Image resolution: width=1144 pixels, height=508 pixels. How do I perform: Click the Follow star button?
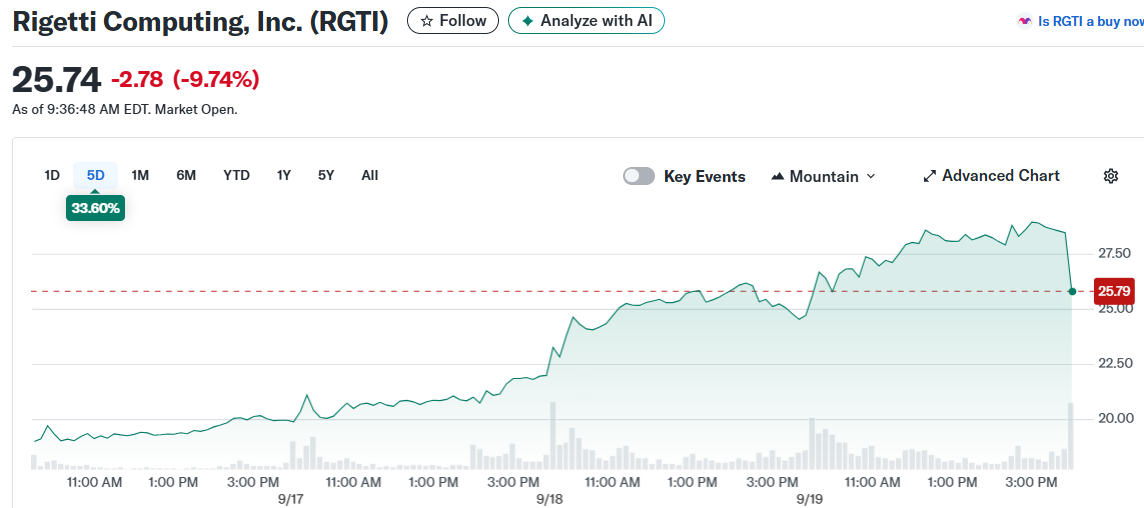(452, 20)
